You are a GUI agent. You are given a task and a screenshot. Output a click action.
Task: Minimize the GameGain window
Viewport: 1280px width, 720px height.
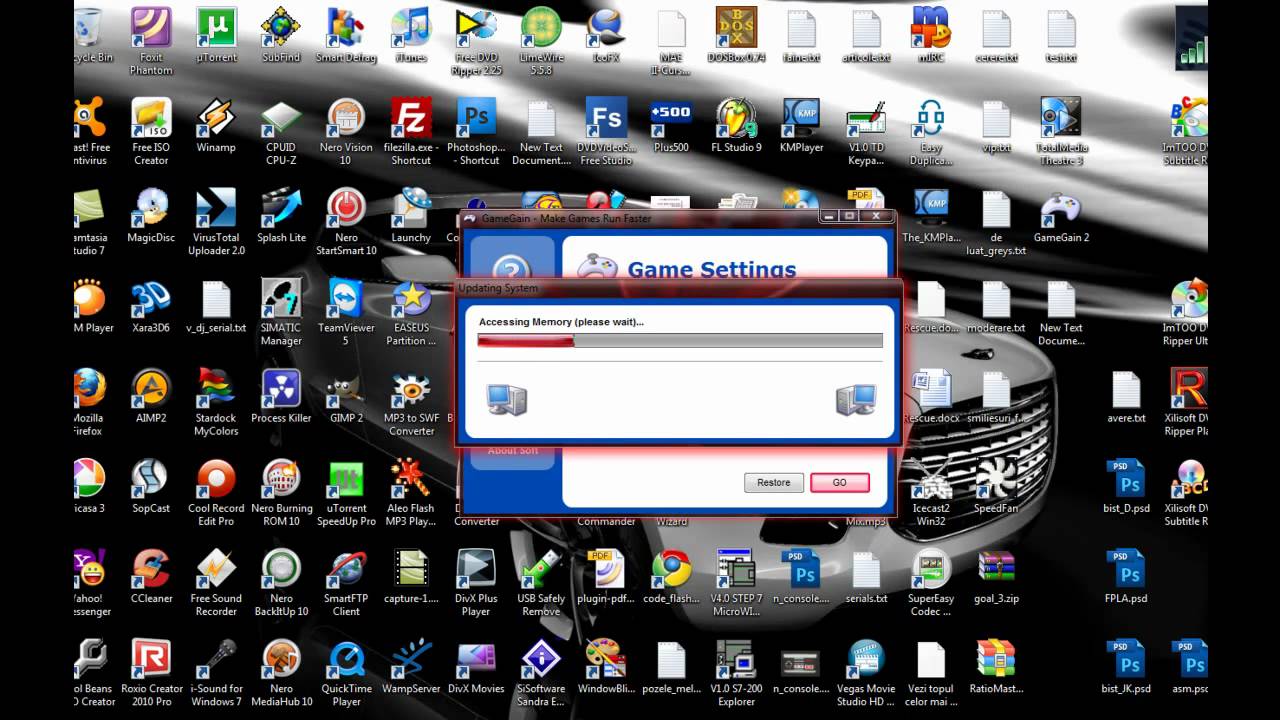coord(829,215)
